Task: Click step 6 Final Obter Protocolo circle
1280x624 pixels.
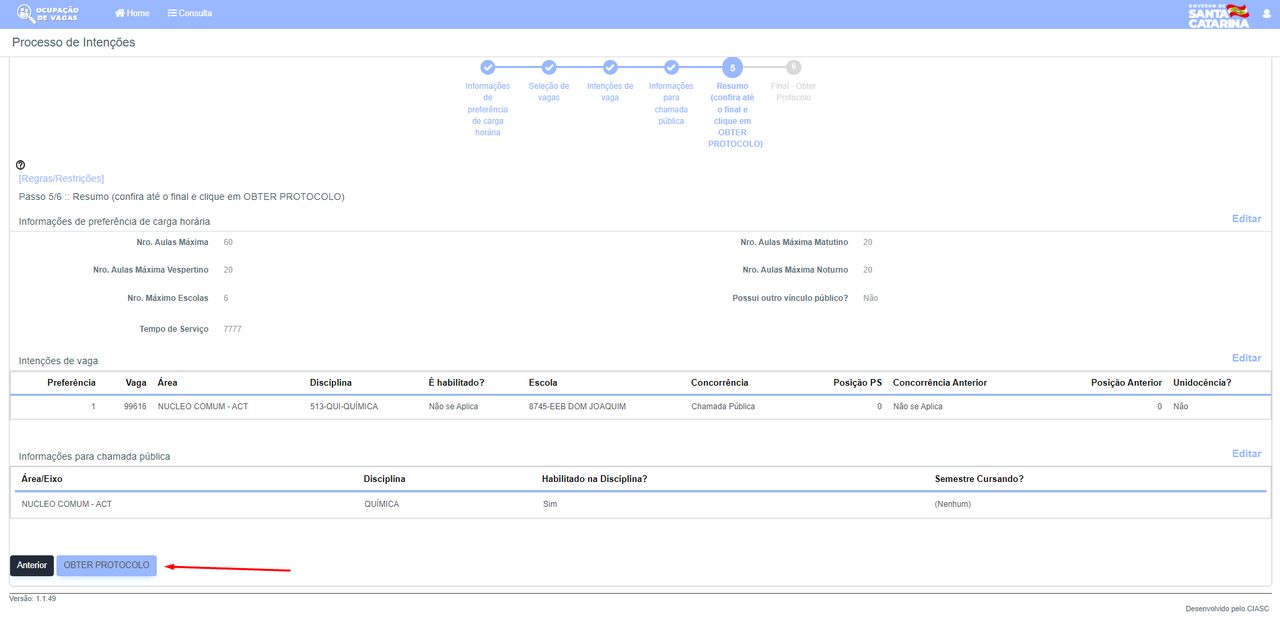Action: (793, 68)
